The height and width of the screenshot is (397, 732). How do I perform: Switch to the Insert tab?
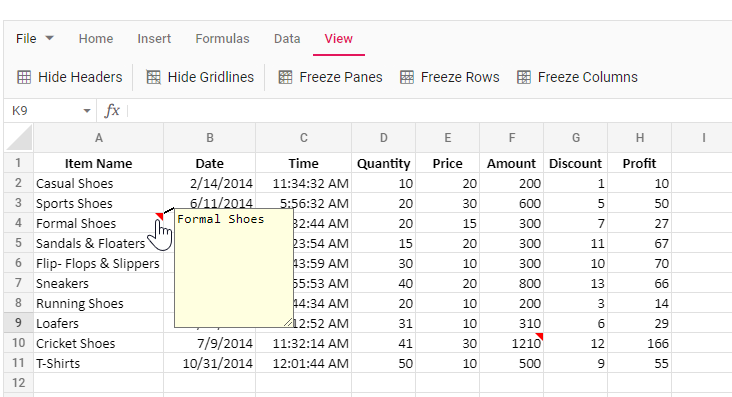[154, 38]
